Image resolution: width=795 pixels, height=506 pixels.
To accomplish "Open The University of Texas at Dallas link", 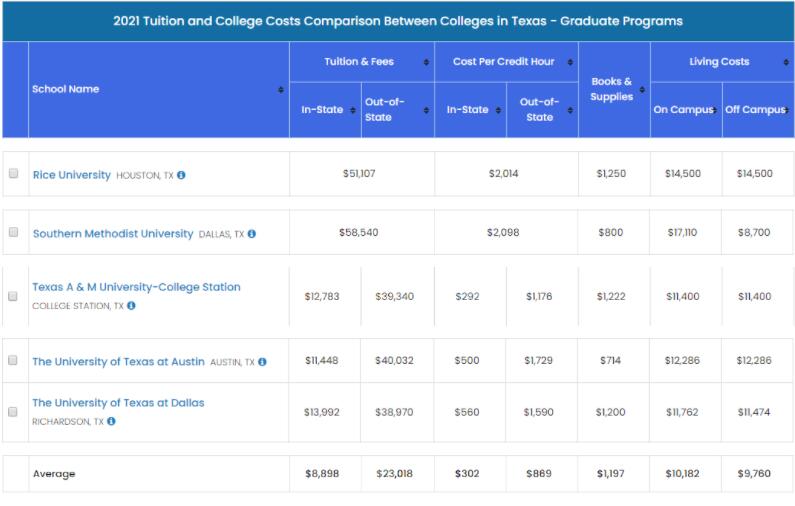I will coord(118,403).
